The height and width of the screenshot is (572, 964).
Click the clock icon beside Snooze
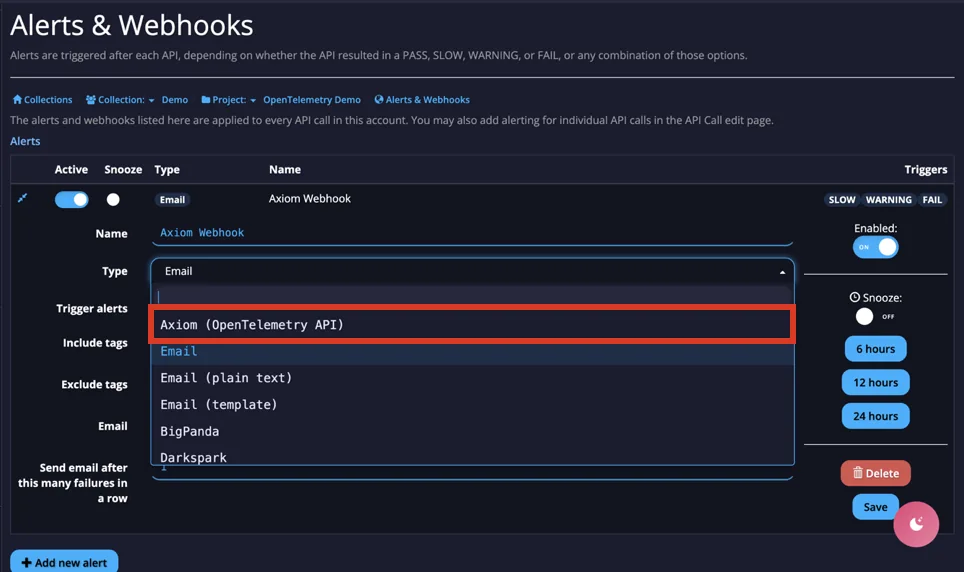pos(855,298)
